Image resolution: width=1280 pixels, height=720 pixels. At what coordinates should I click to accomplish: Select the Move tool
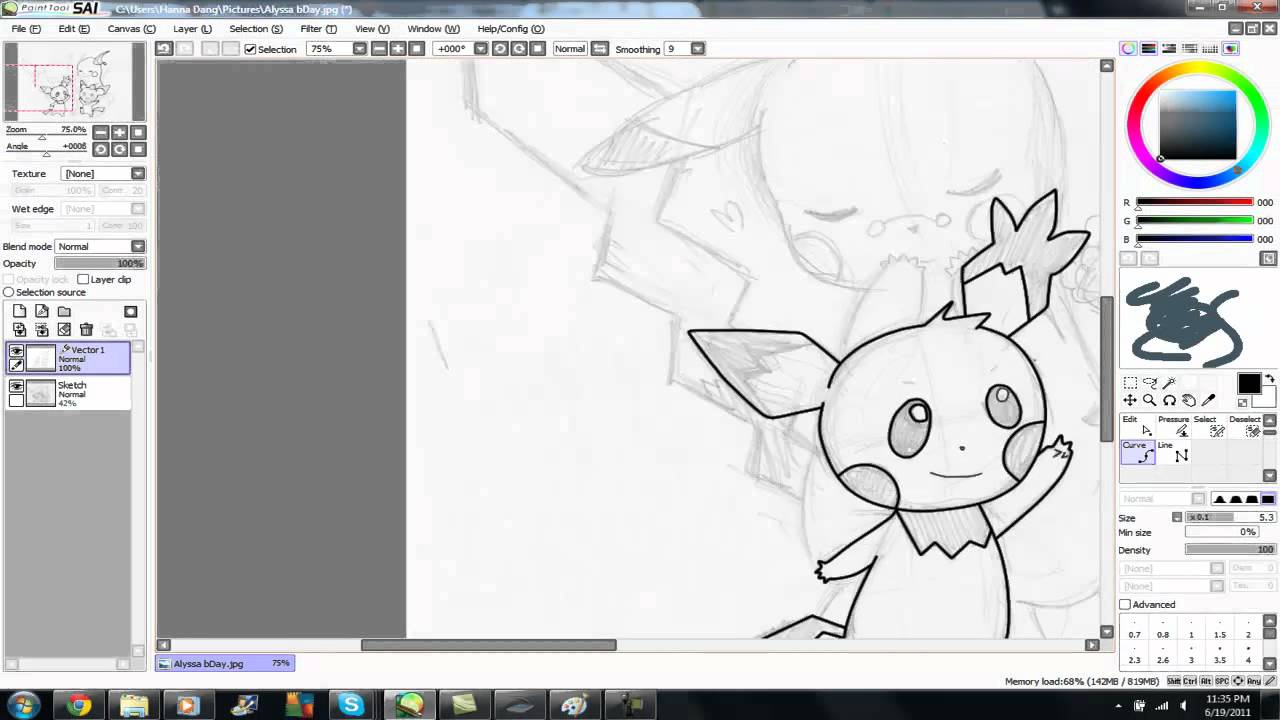tap(1130, 401)
